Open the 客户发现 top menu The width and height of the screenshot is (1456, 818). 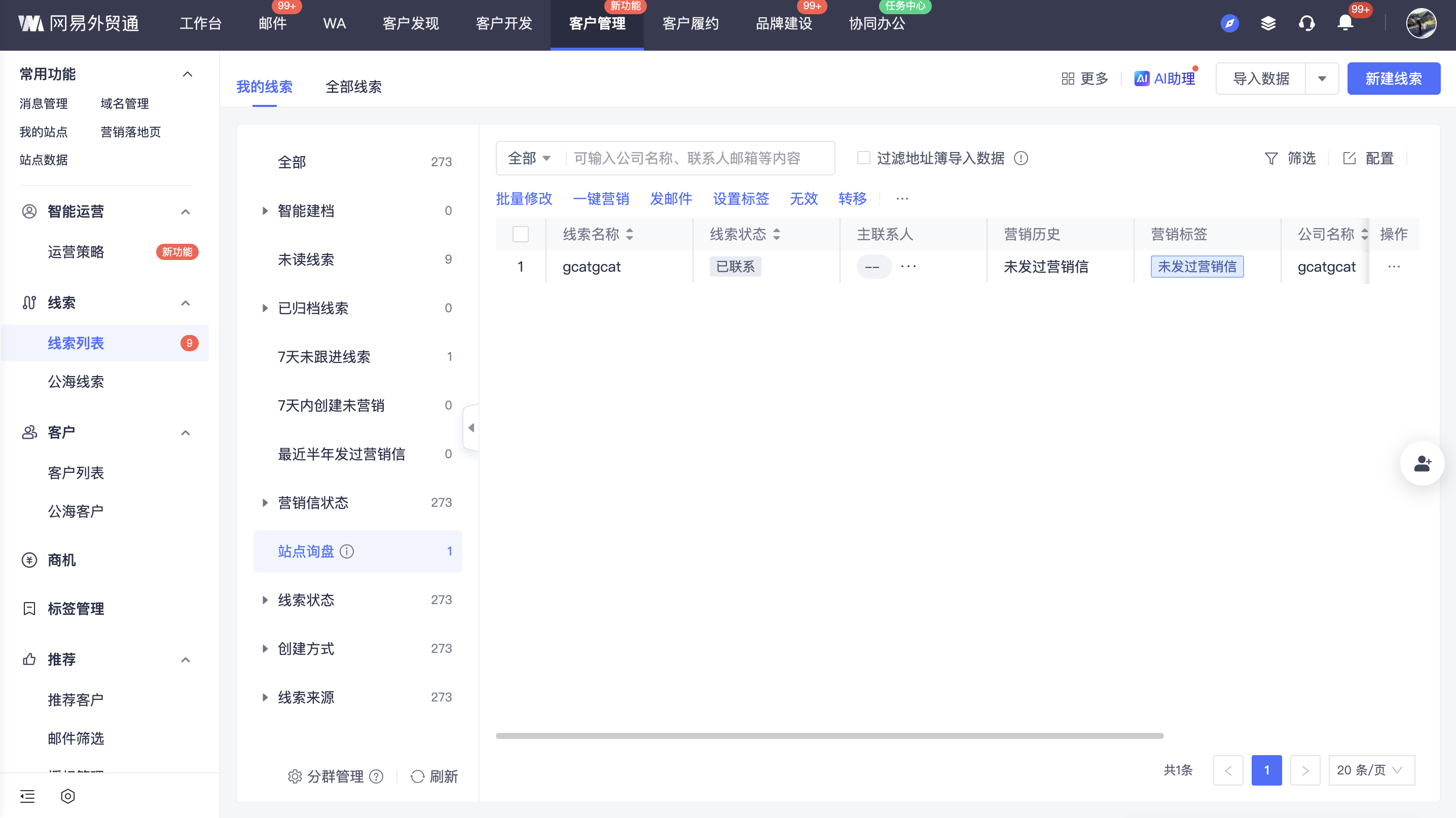coord(410,23)
